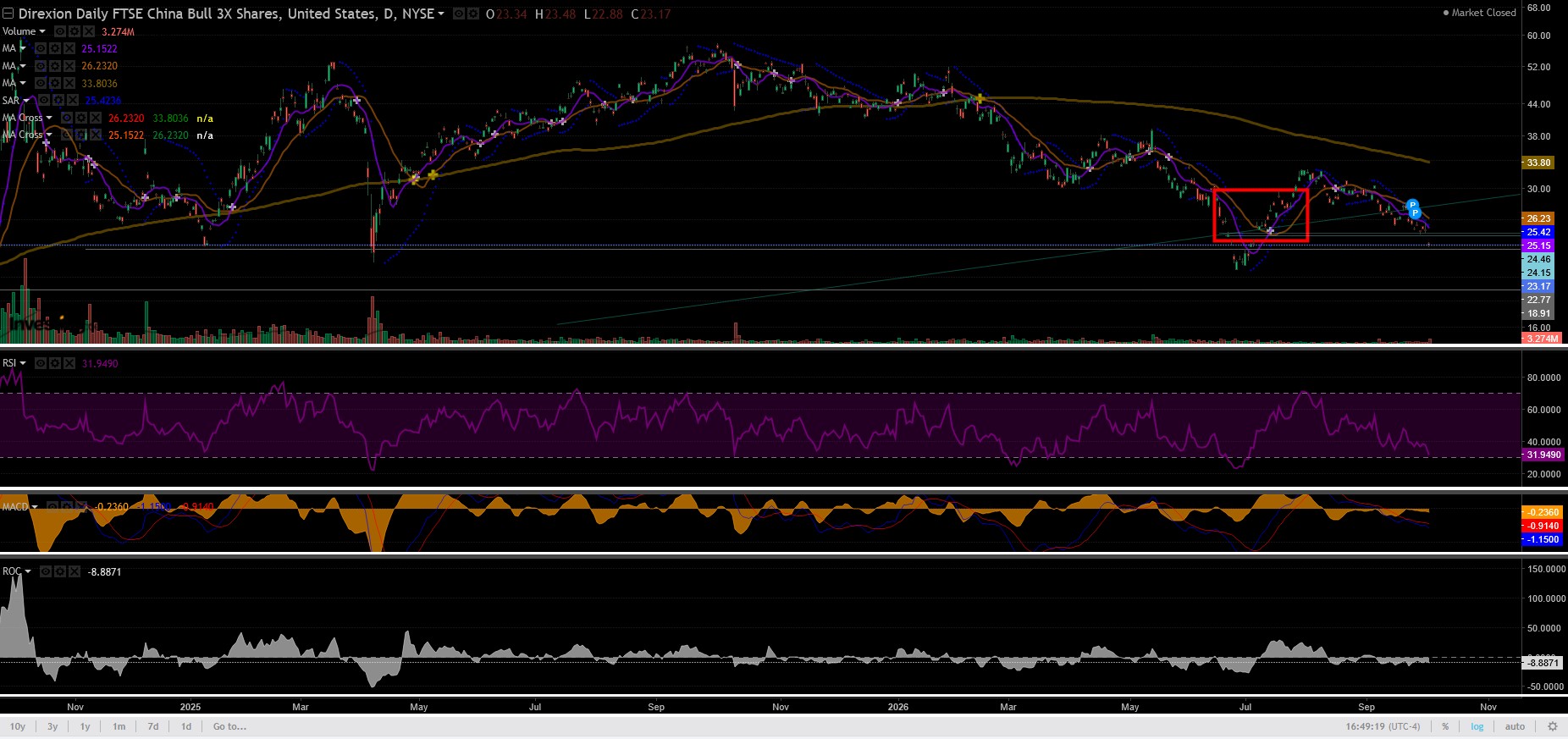Remove the ROC indicator
This screenshot has height=739, width=1568.
(75, 571)
